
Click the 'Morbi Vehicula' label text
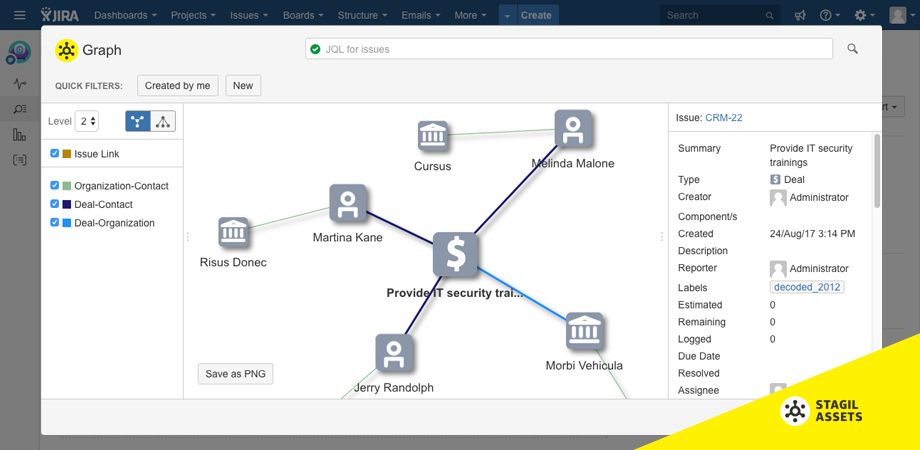click(584, 366)
